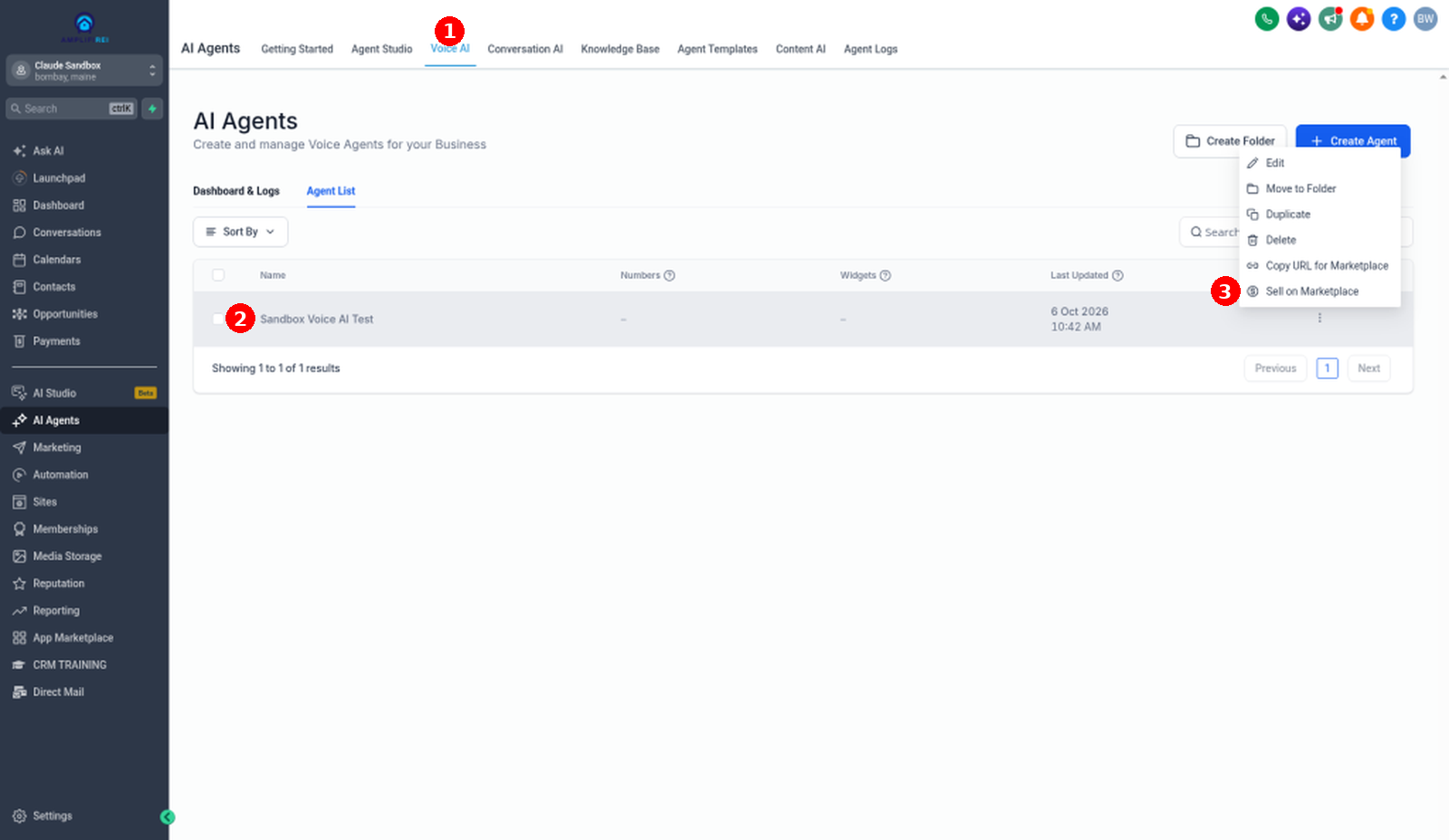This screenshot has height=840, width=1449.
Task: Click the Next pagination button
Action: click(1368, 368)
